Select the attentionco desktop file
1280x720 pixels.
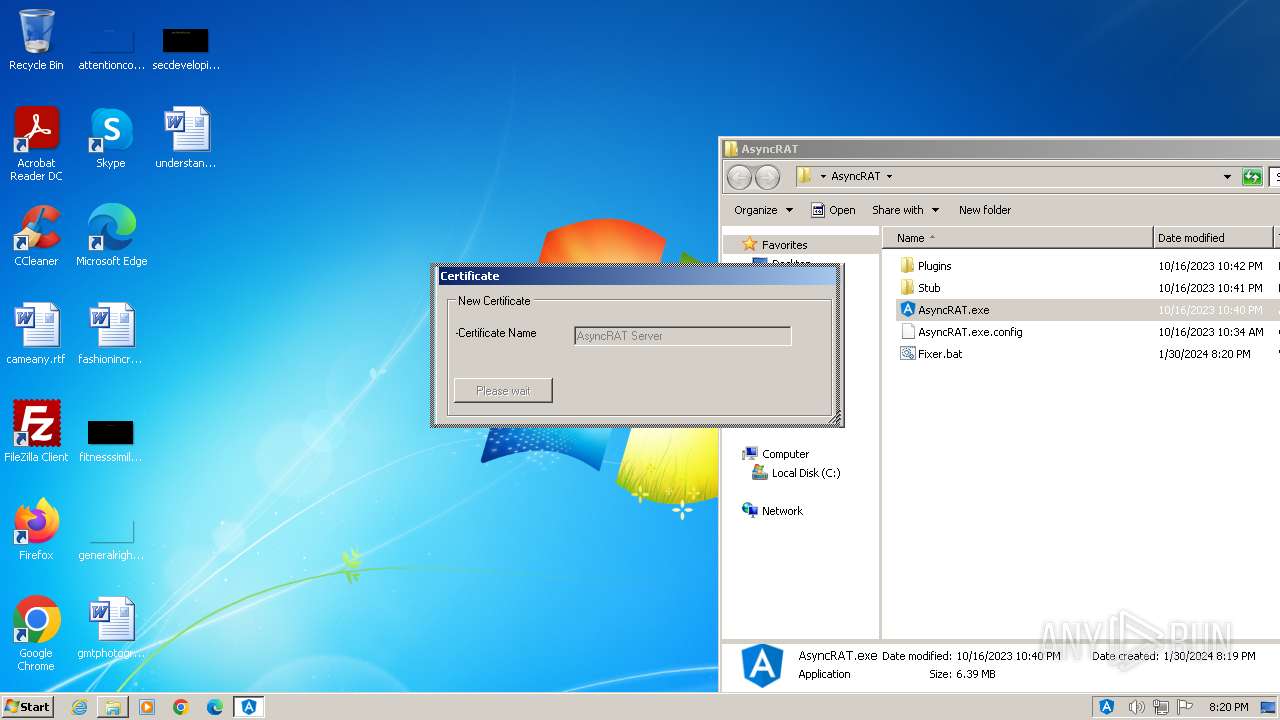coord(111,46)
